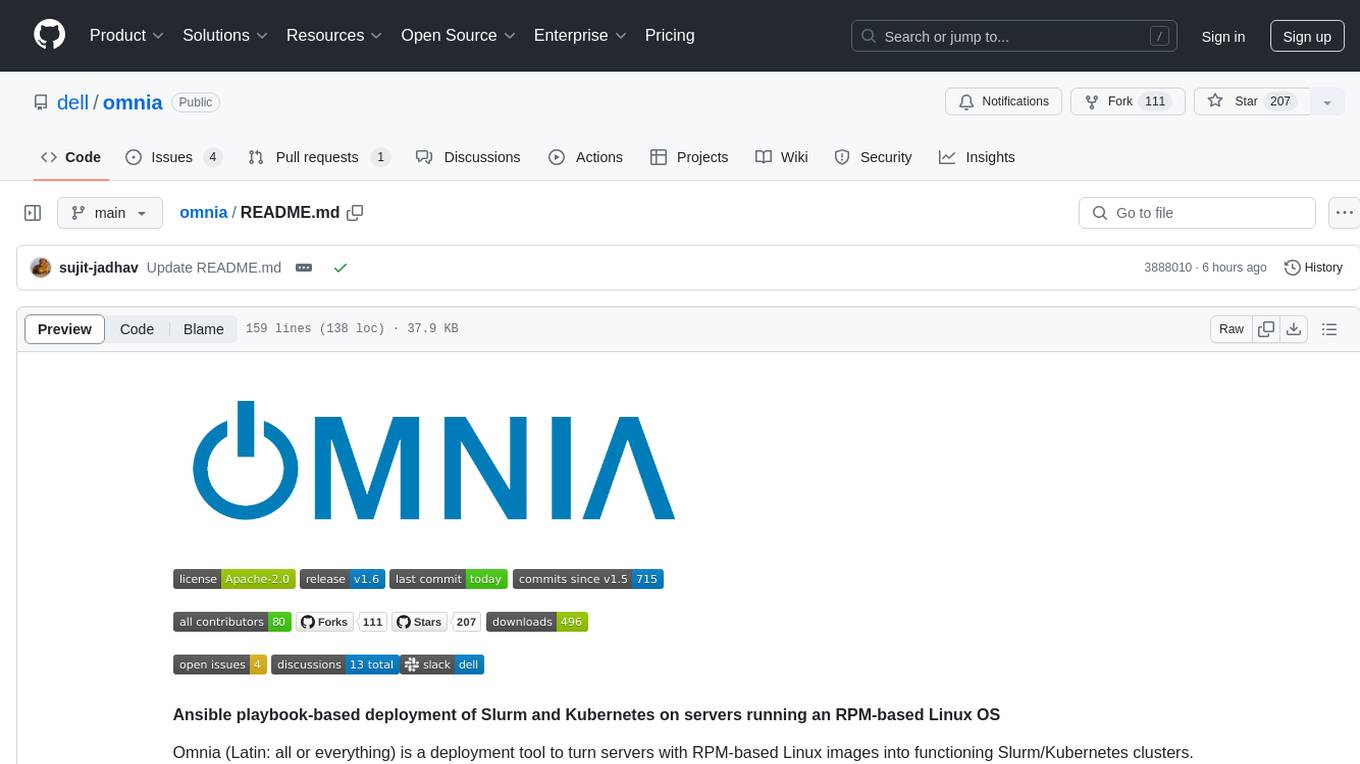Open the open issues 4 badge

(220, 665)
